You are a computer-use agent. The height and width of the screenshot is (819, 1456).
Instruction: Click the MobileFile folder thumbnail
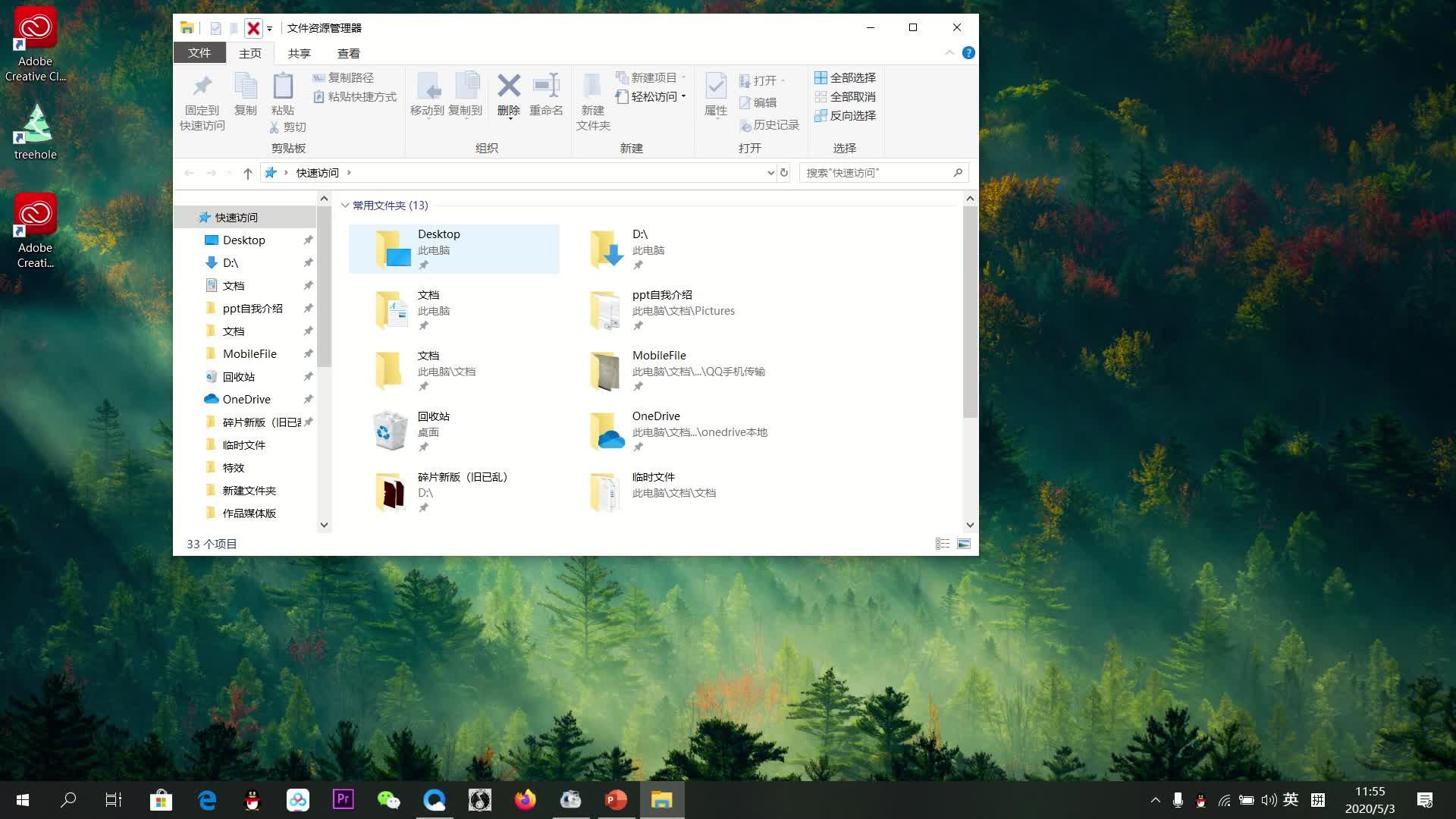(x=605, y=371)
